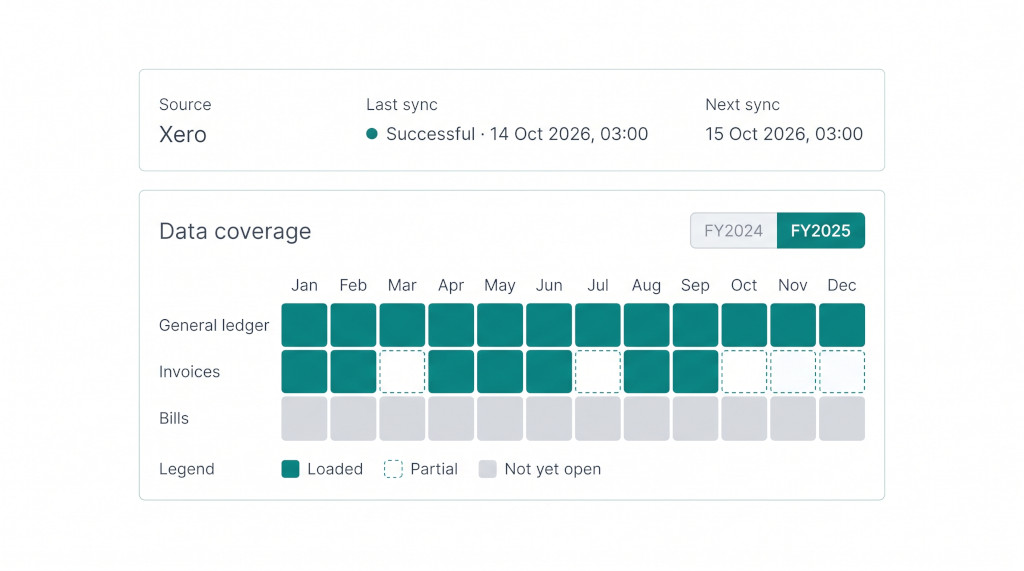Click the 'General ledger' row label

[x=214, y=325]
